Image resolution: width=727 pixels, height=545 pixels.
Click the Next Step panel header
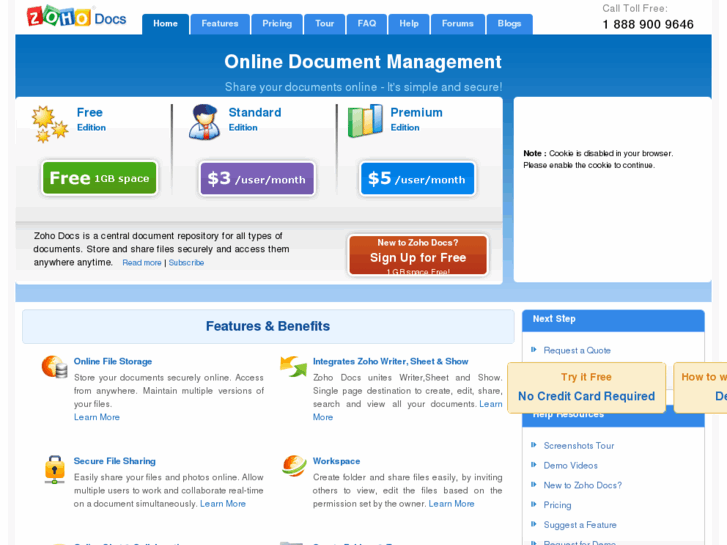pyautogui.click(x=613, y=320)
